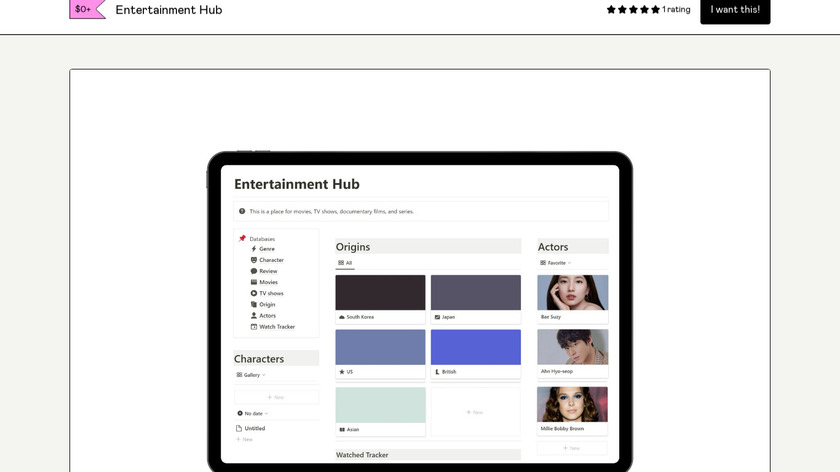Open the Favorite view dropdown under Actors
Screen dimensions: 840x472
556,263
